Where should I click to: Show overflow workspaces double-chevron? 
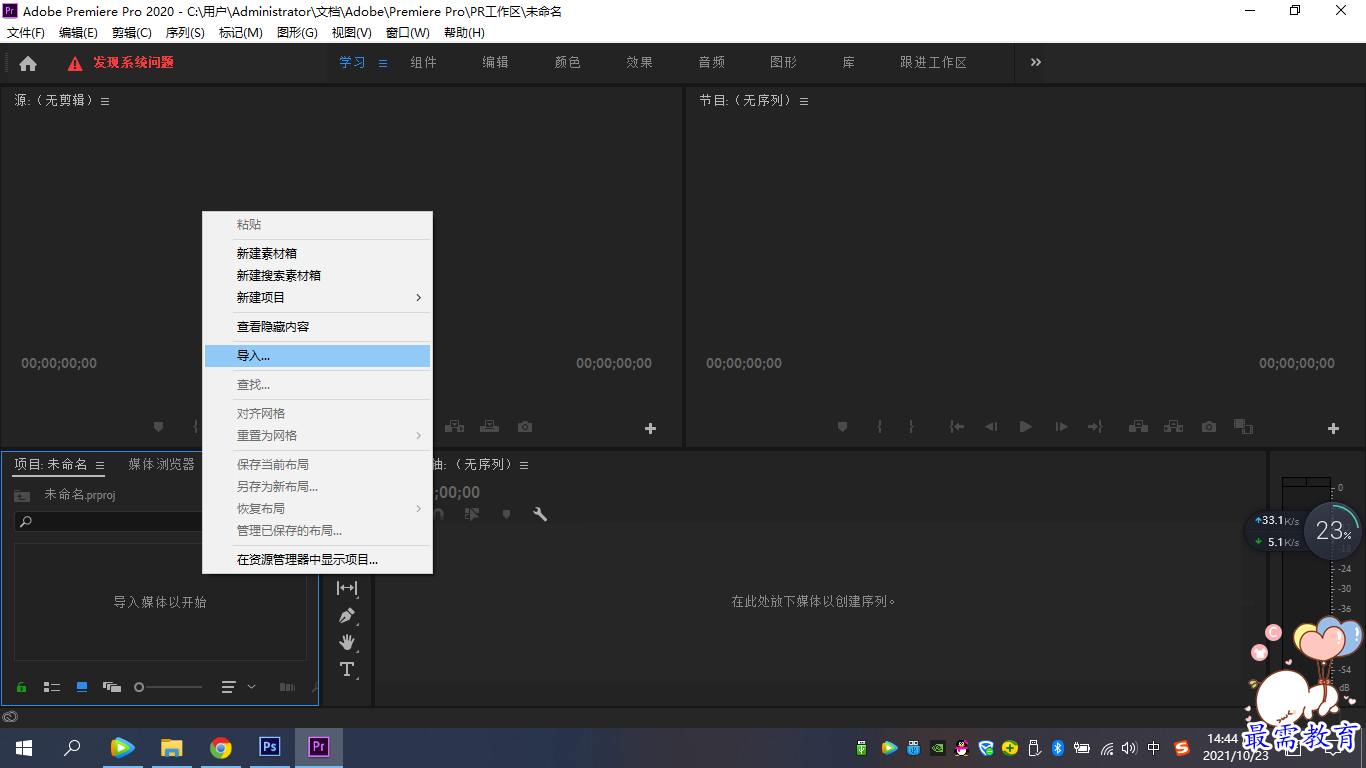point(1036,62)
